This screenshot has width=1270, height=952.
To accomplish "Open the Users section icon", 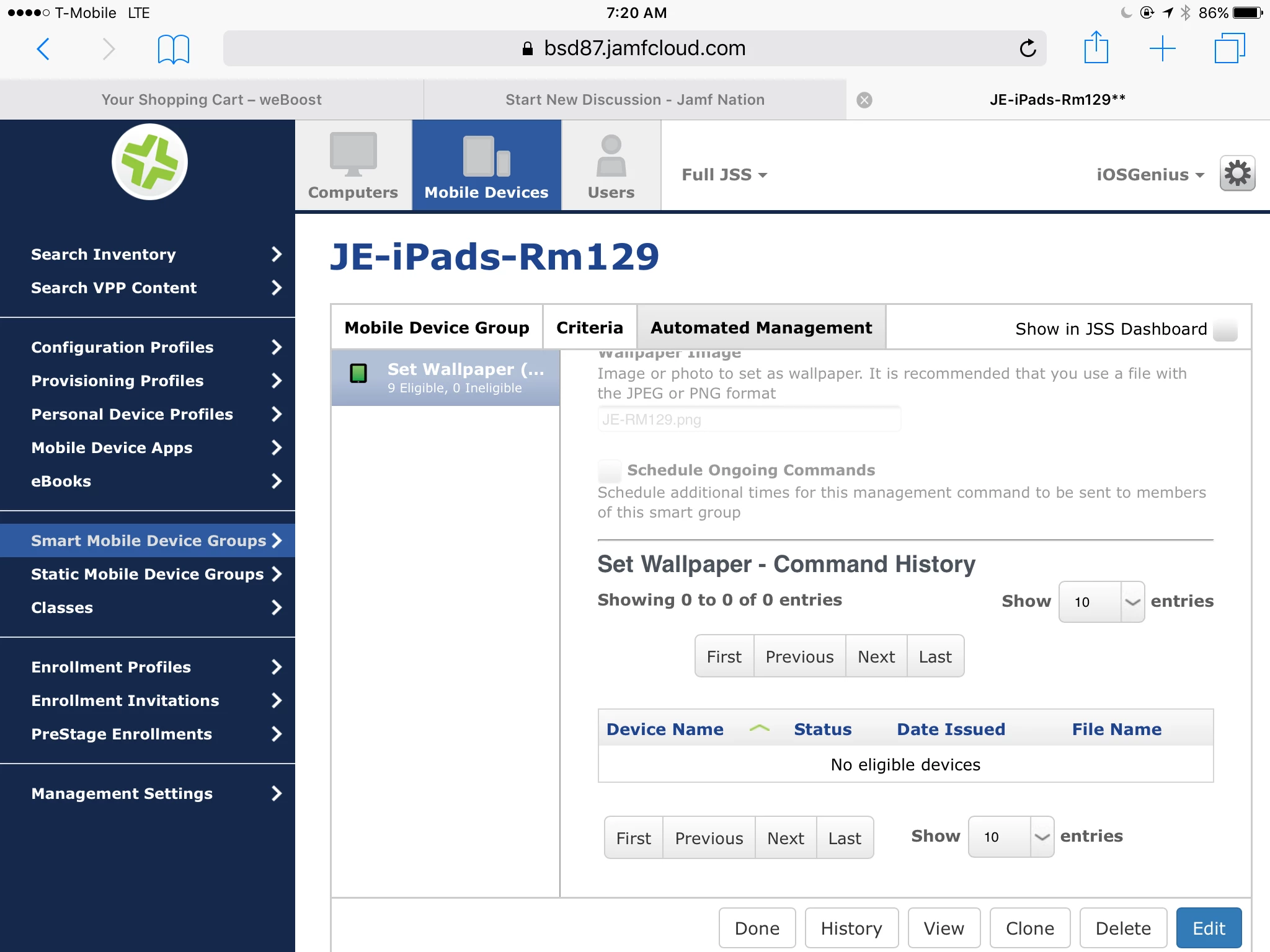I will 611,165.
